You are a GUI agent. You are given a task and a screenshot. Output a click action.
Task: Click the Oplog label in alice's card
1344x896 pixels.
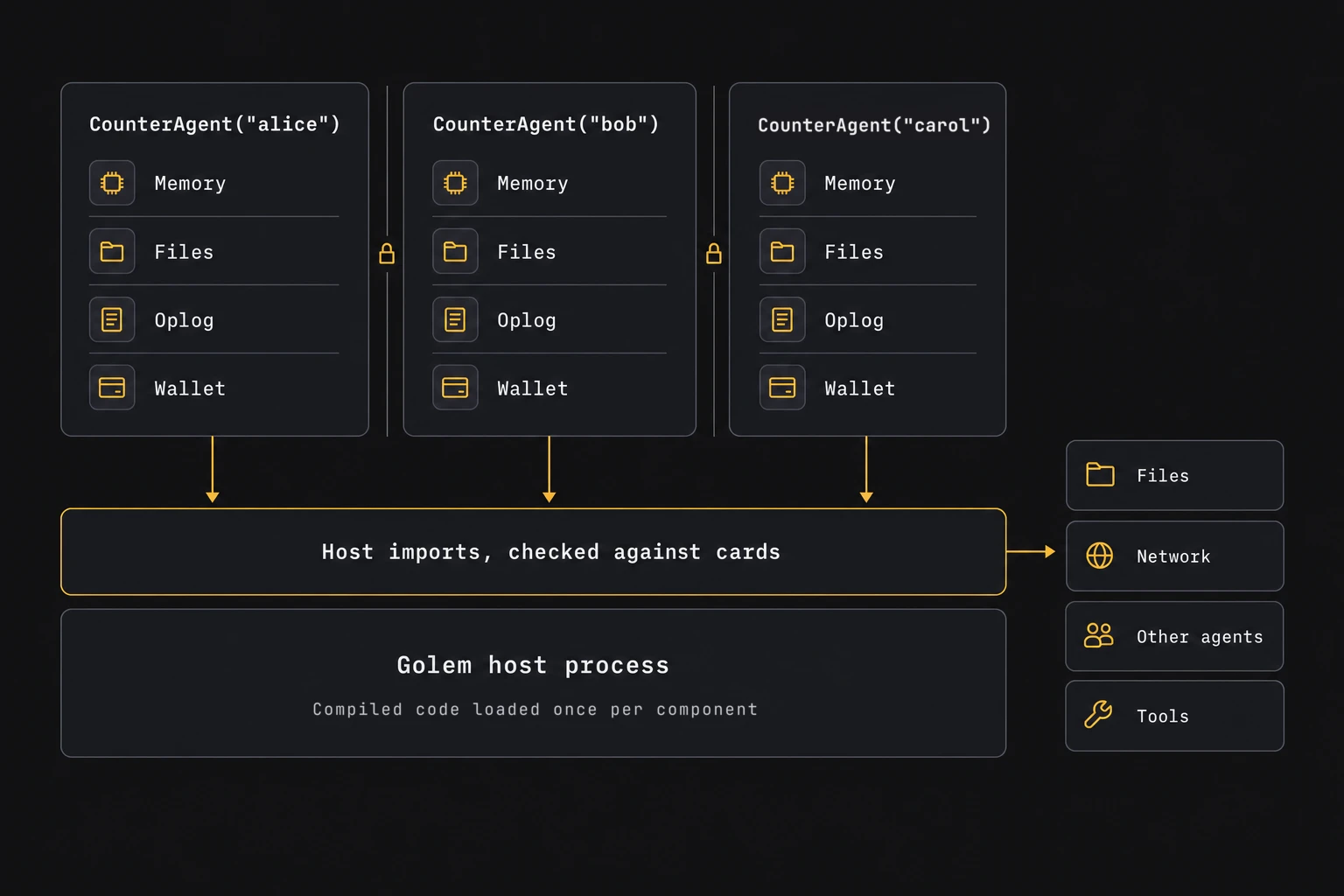pyautogui.click(x=184, y=321)
